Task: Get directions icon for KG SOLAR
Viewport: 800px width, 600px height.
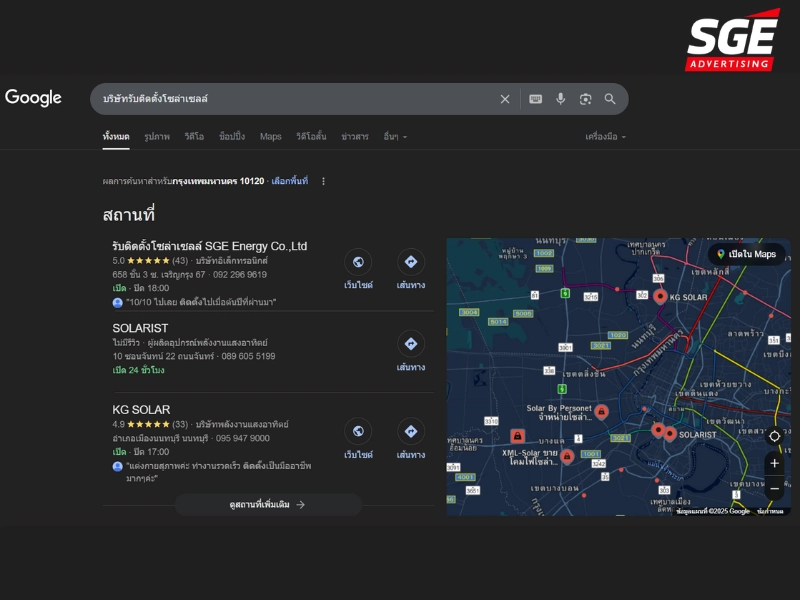Action: tap(411, 431)
